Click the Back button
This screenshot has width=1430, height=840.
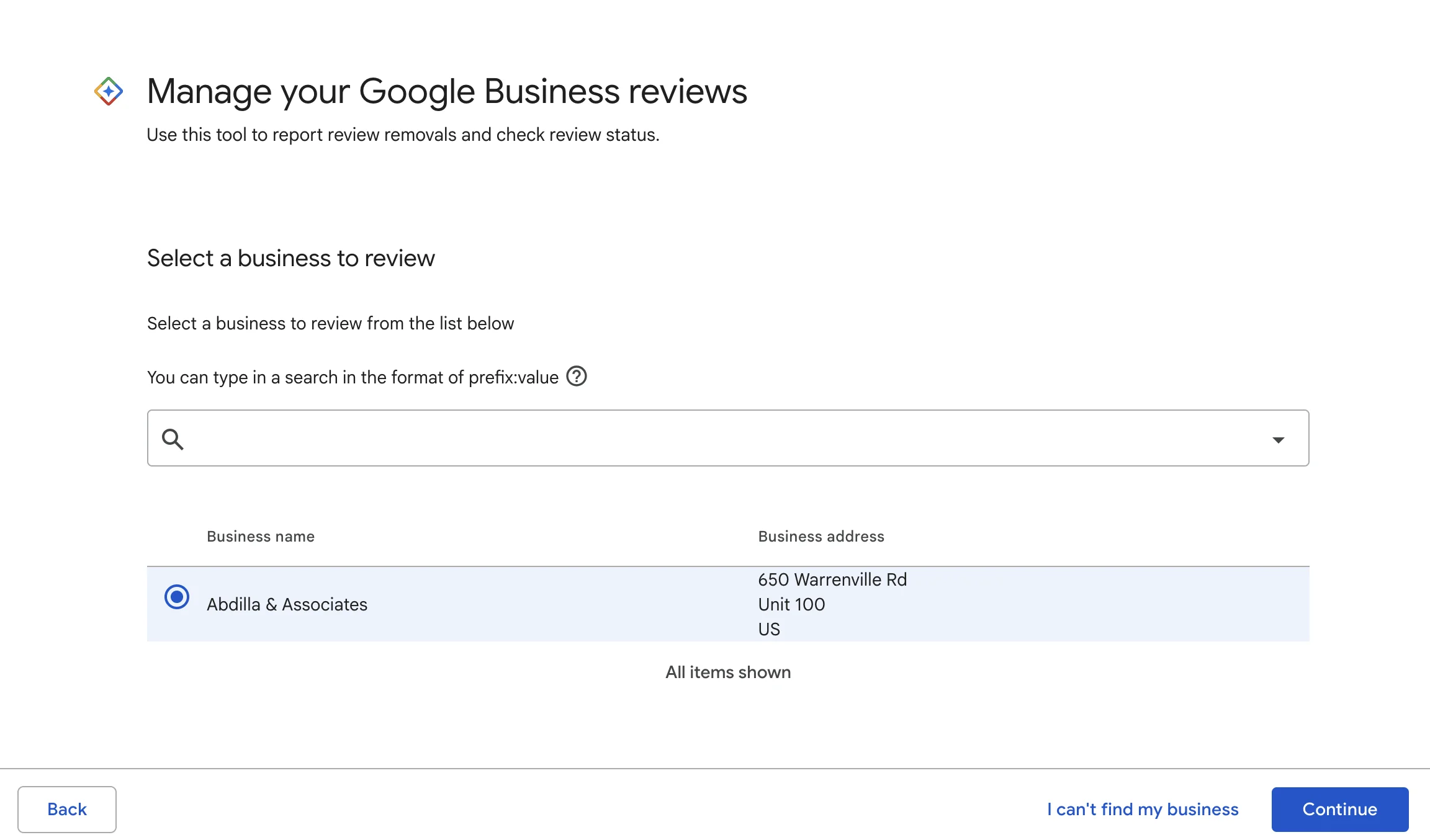[67, 809]
